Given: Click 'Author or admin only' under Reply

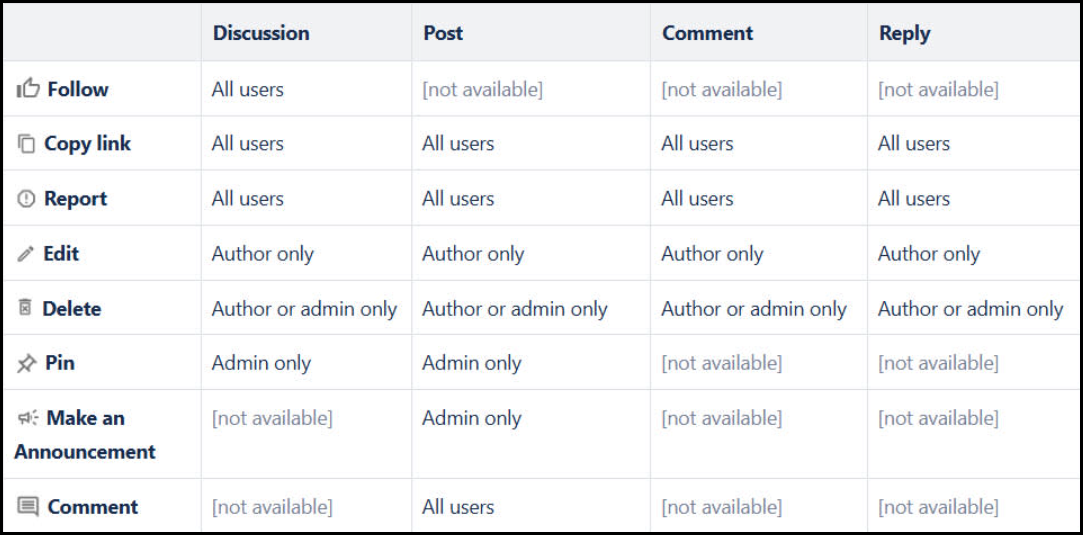Looking at the screenshot, I should click(970, 309).
